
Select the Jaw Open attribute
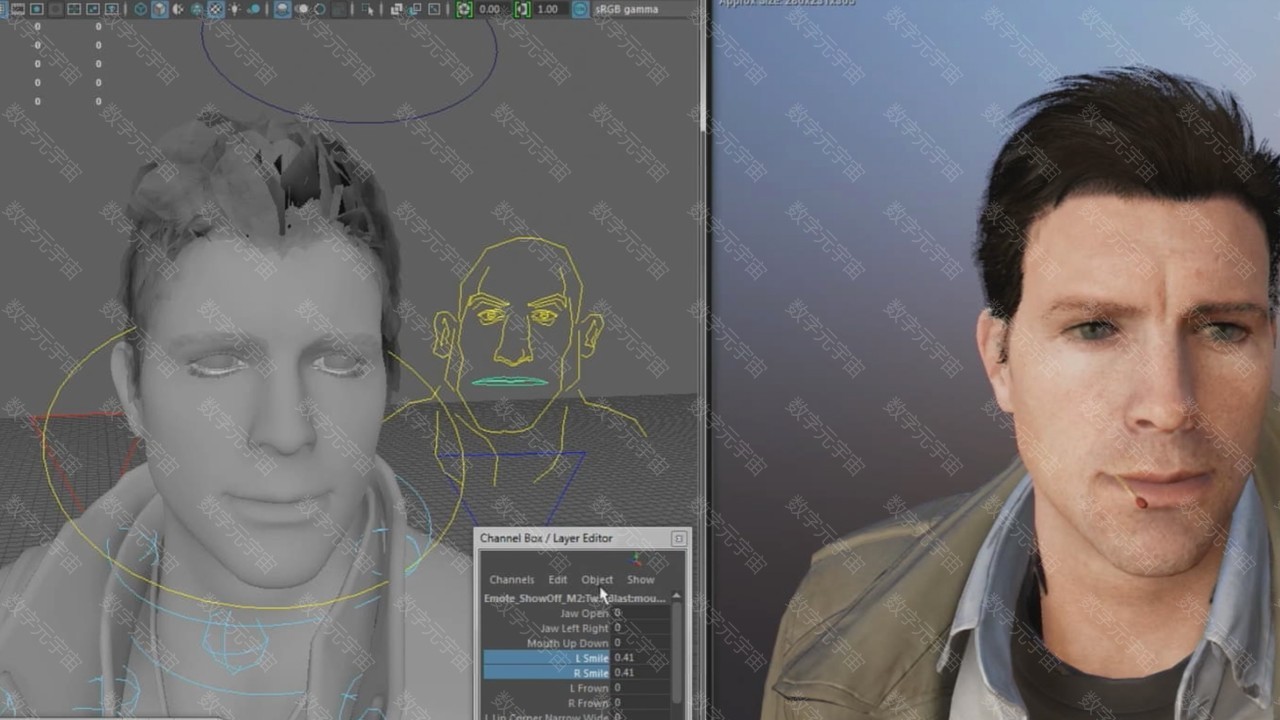click(584, 613)
